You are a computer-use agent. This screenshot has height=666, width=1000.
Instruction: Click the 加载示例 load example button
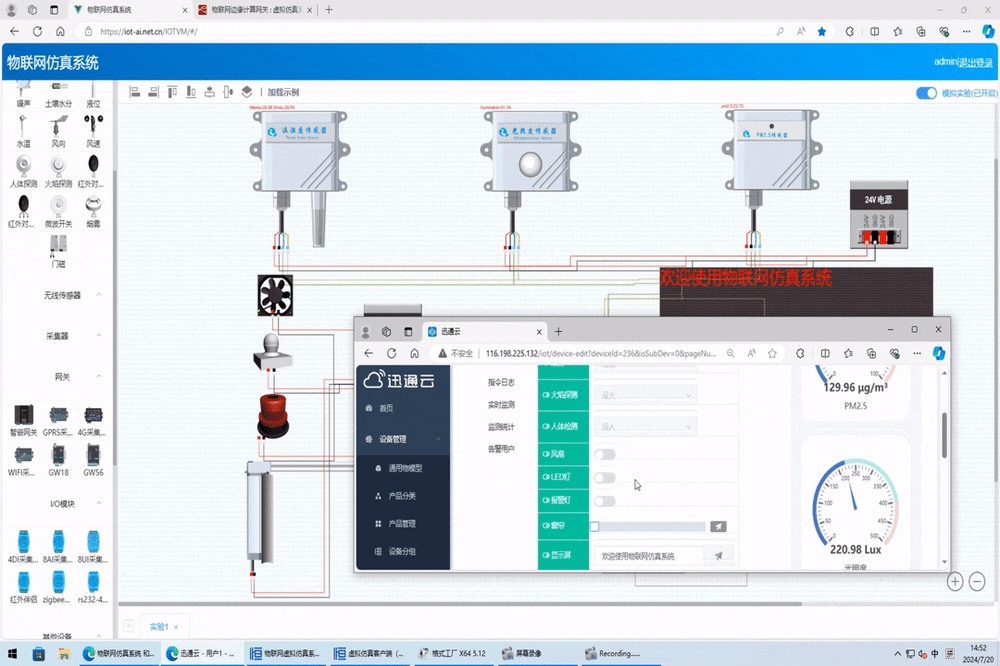(283, 92)
